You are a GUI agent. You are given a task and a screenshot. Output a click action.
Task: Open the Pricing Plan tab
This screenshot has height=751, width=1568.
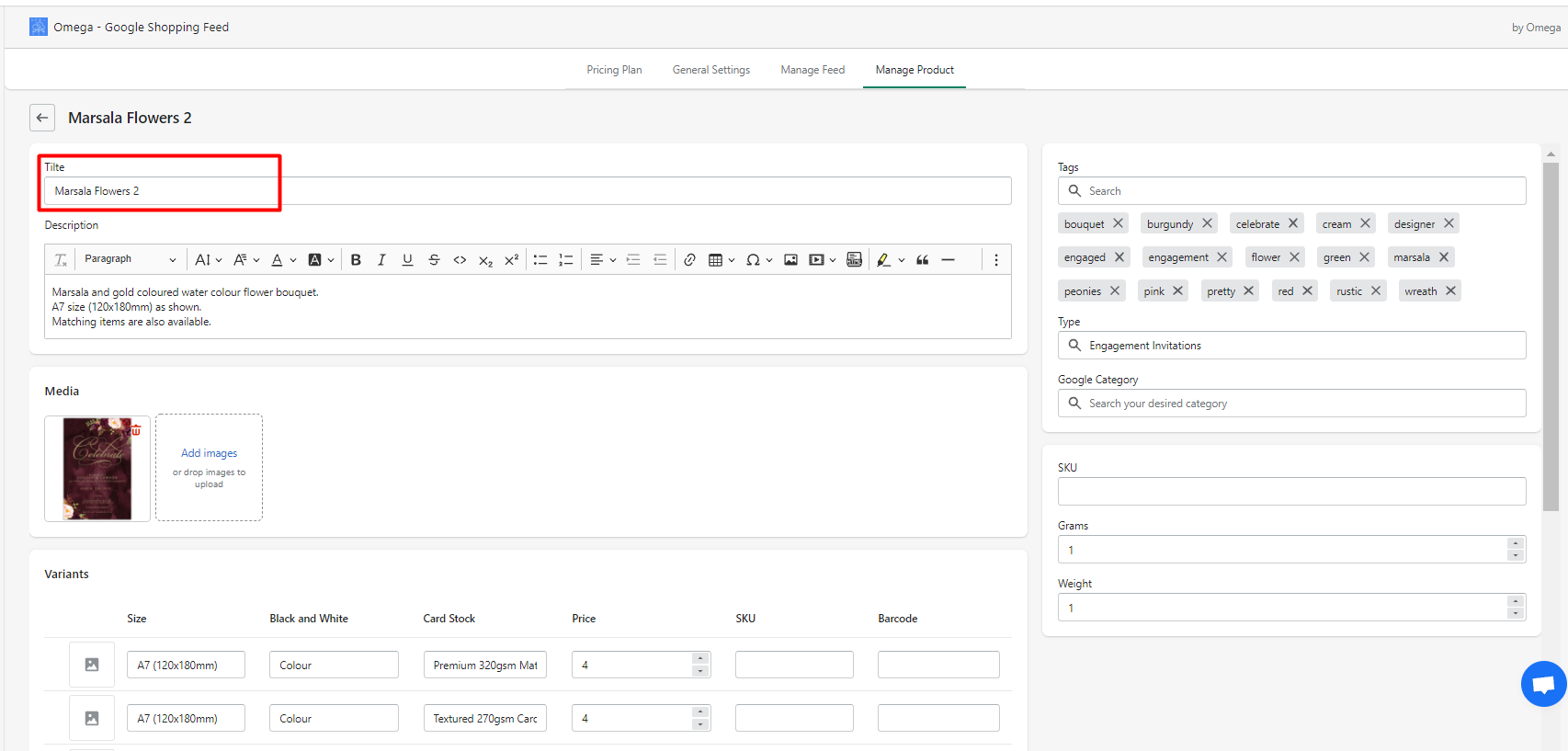614,70
